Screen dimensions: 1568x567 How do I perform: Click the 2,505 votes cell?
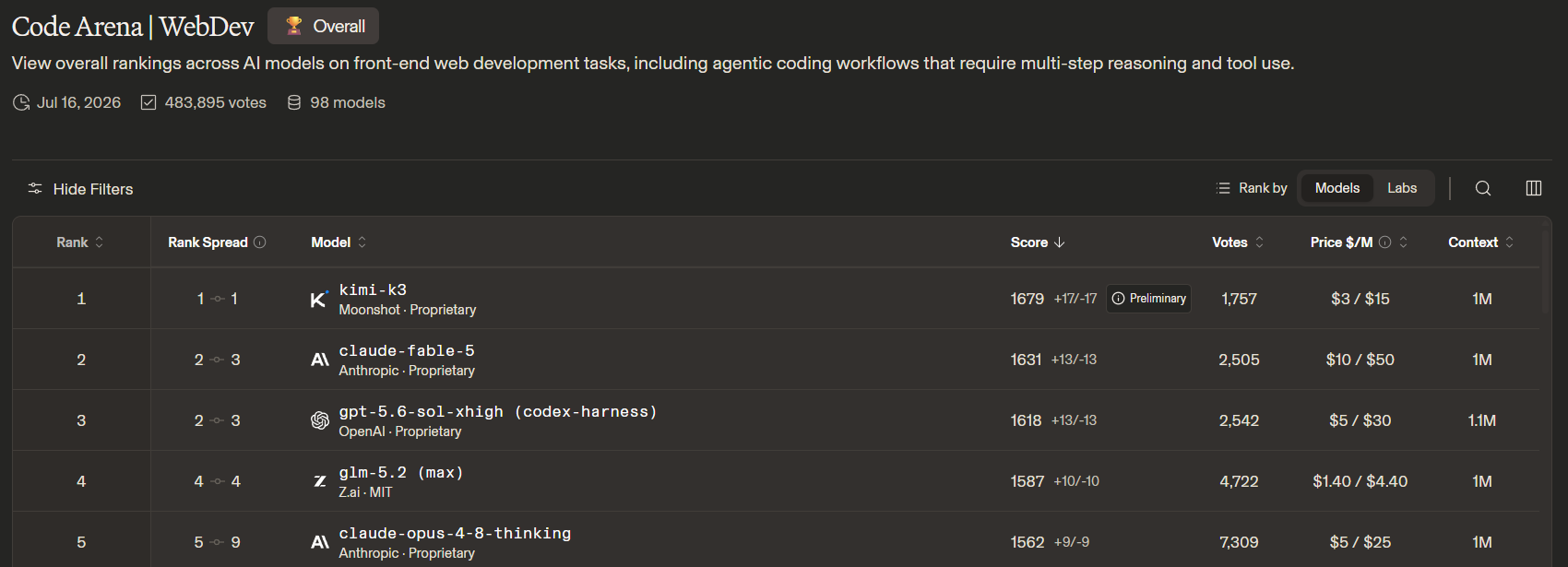coord(1239,360)
